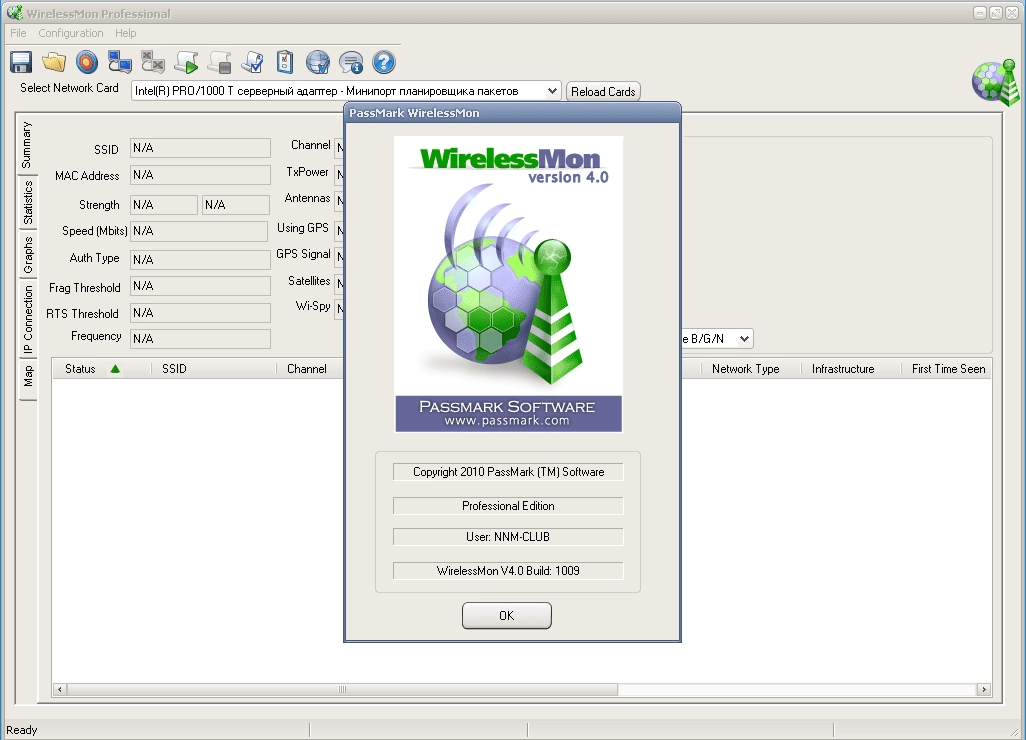Viewport: 1026px width, 740px height.
Task: Click the scroll with stop square icon
Action: (219, 62)
